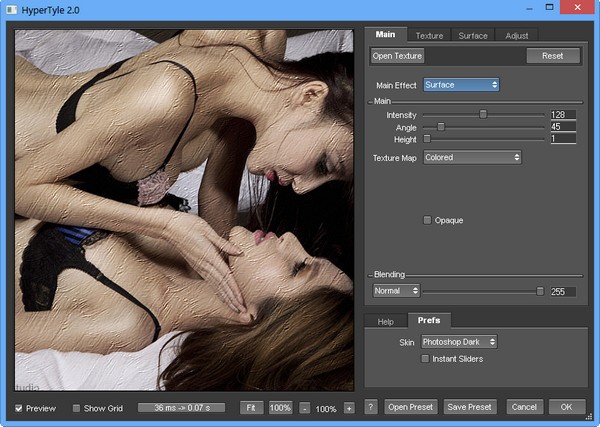
Task: Click the Open Texture button
Action: [x=397, y=56]
